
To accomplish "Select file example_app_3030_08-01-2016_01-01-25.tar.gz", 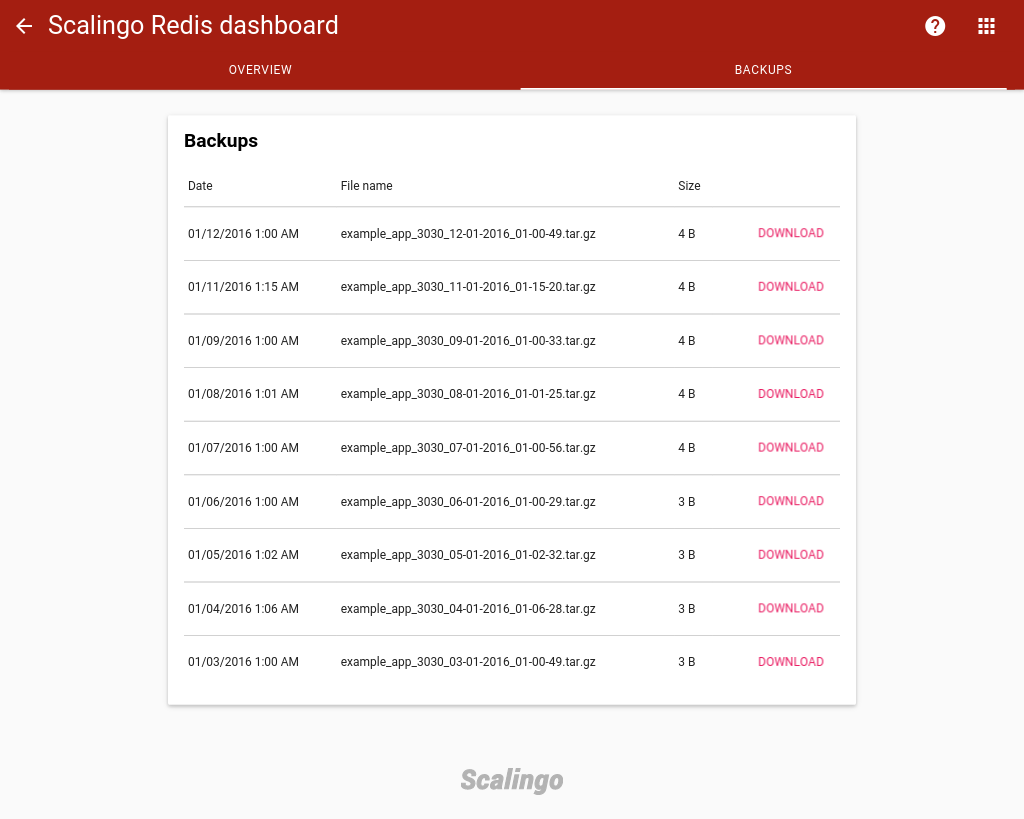I will [x=468, y=394].
